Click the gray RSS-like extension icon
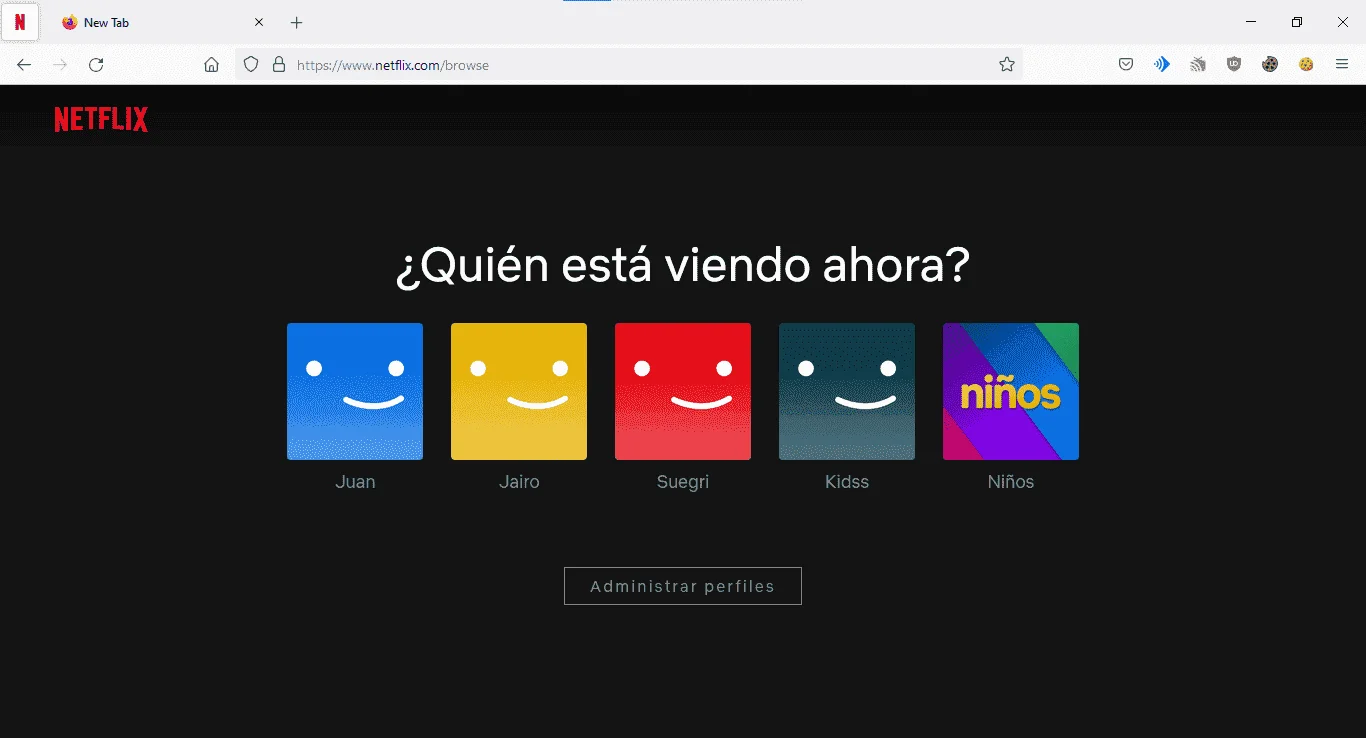The width and height of the screenshot is (1366, 738). [x=1198, y=65]
